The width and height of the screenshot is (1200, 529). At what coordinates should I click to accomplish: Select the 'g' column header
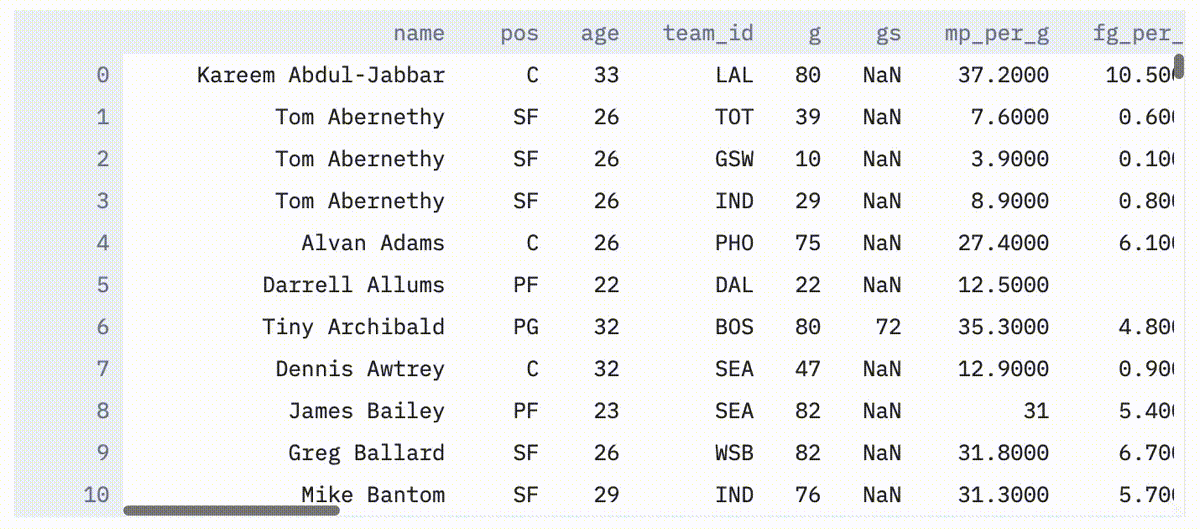[x=815, y=33]
